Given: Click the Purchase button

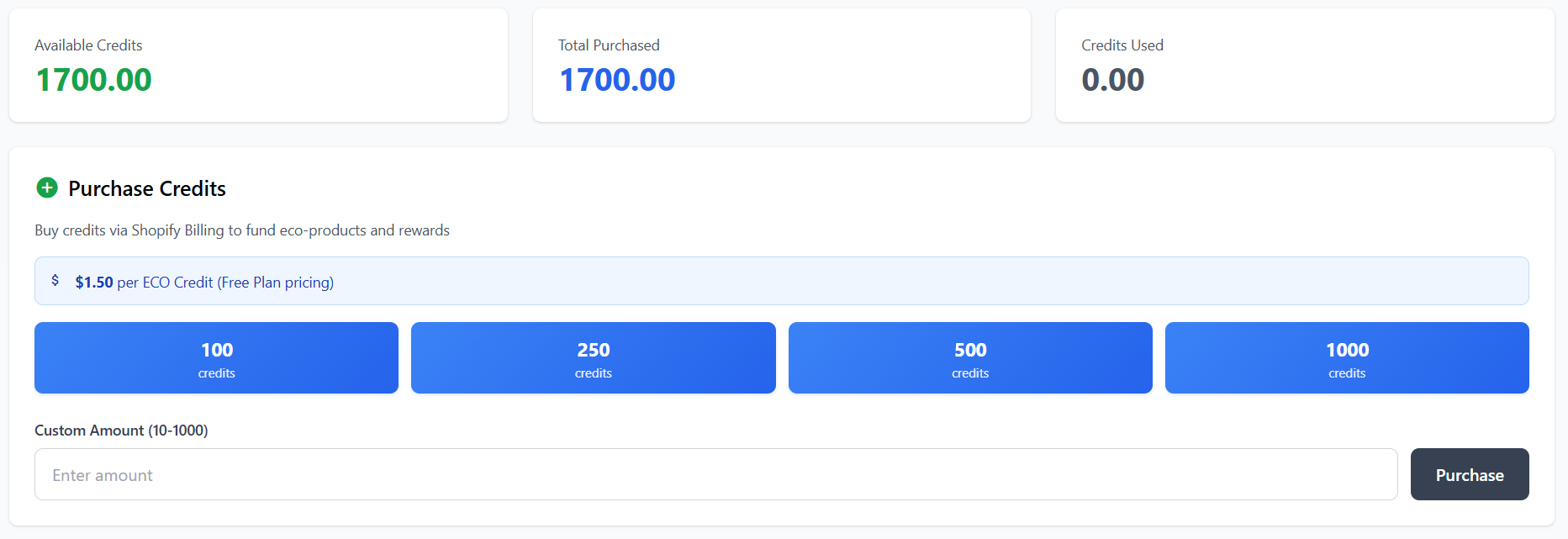Looking at the screenshot, I should pyautogui.click(x=1469, y=474).
